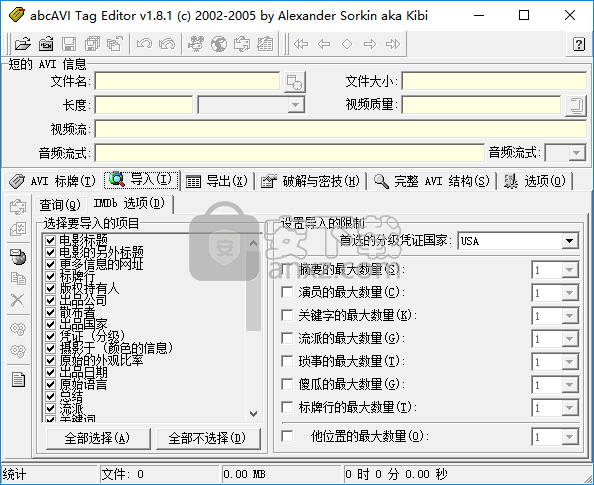Click the import list scrollbar thumb
This screenshot has height=485, width=594.
click(253, 290)
